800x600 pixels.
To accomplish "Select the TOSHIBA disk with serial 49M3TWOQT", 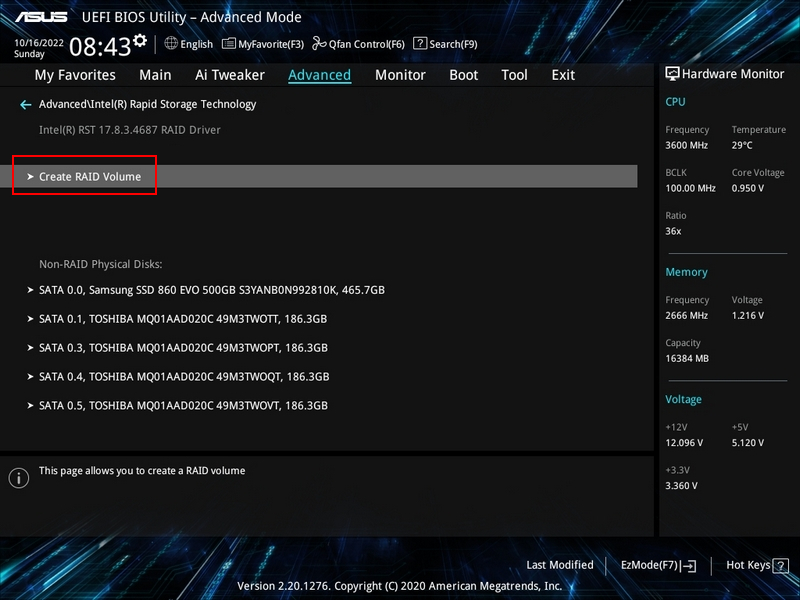I will (184, 377).
